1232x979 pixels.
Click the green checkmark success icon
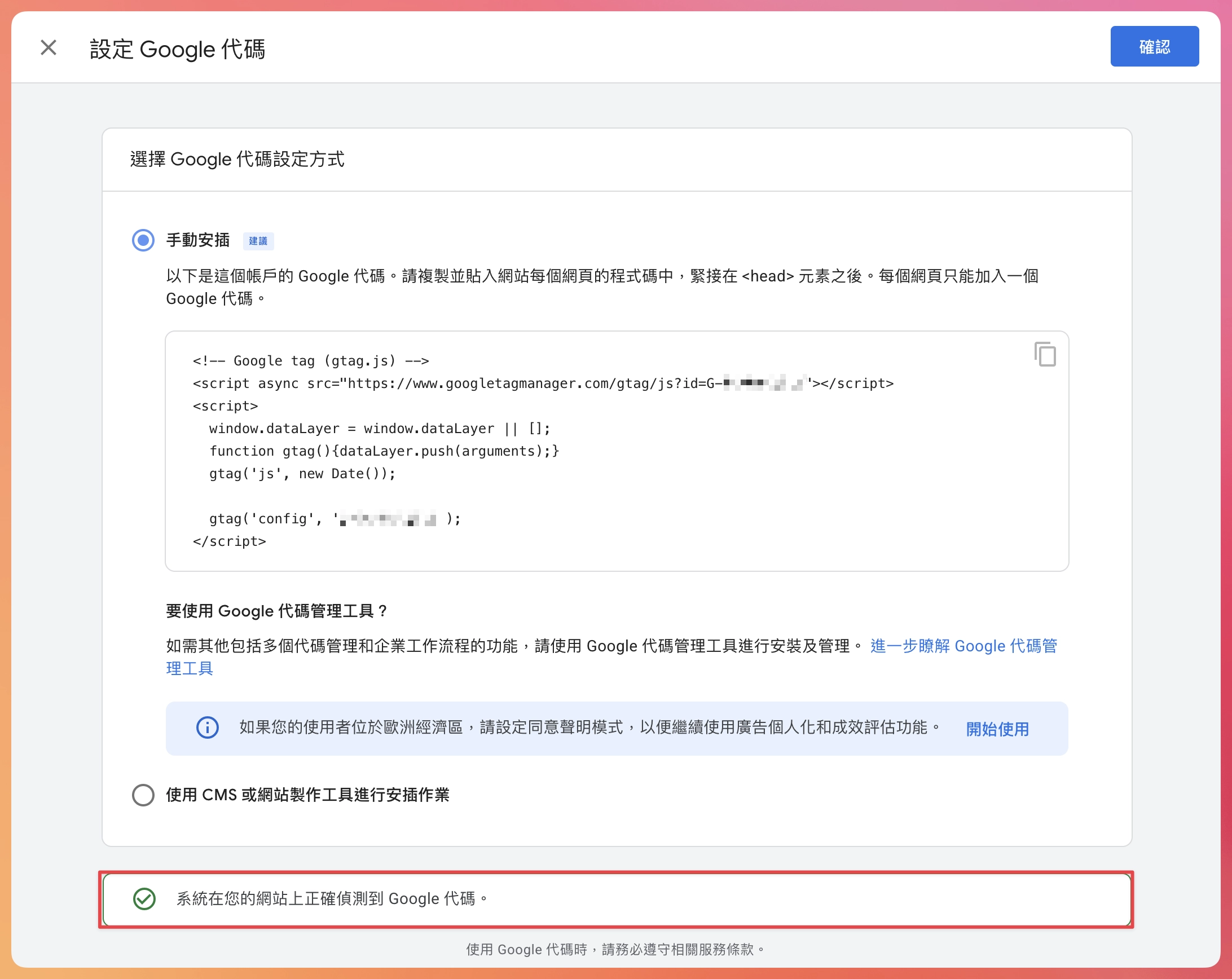tap(143, 898)
